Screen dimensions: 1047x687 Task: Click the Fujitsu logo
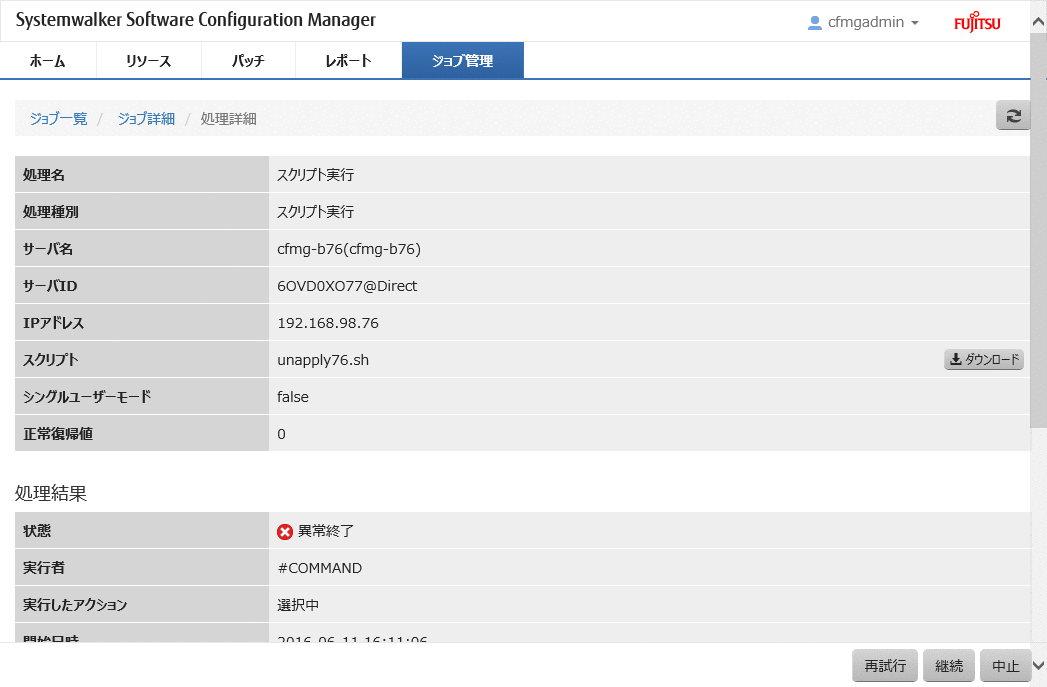(977, 22)
